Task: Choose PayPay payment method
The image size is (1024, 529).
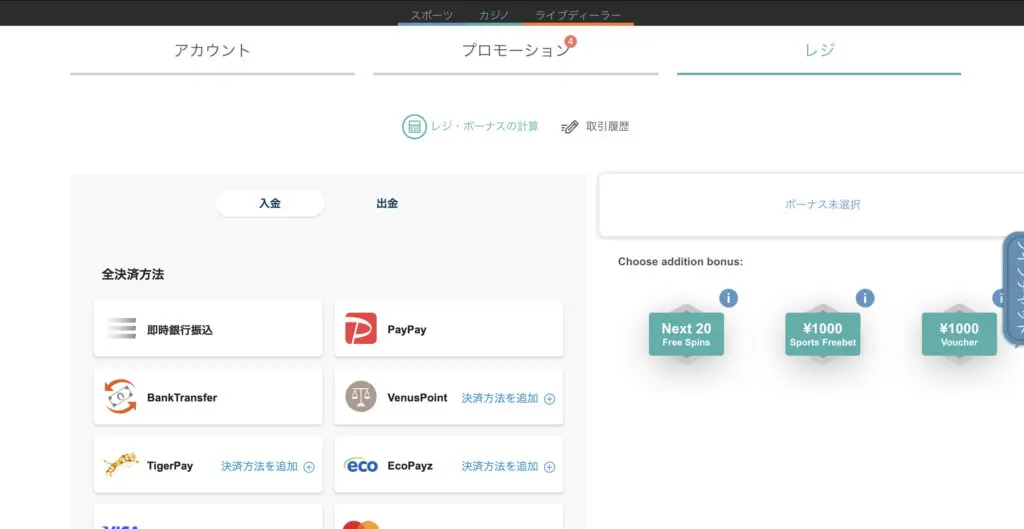Action: coord(449,329)
